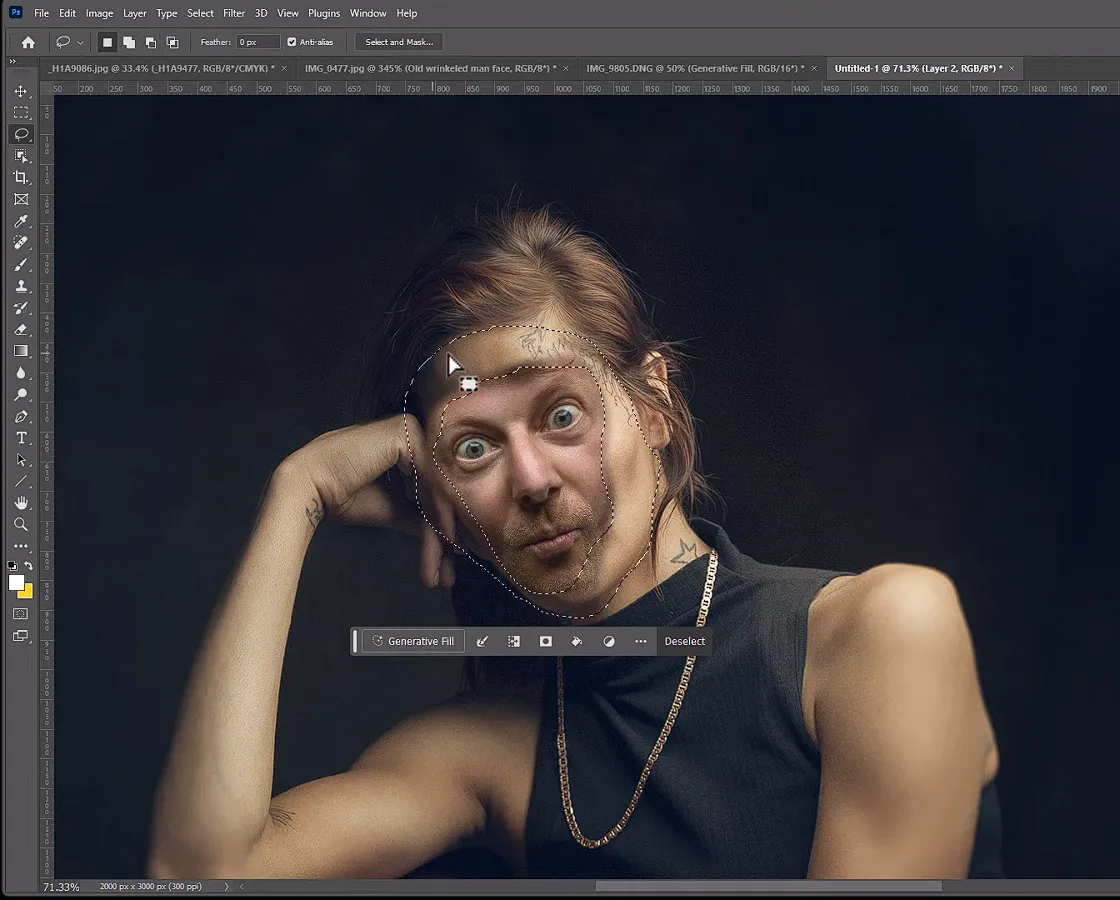The image size is (1120, 900).
Task: Open the Healing Brush tool
Action: 22,243
